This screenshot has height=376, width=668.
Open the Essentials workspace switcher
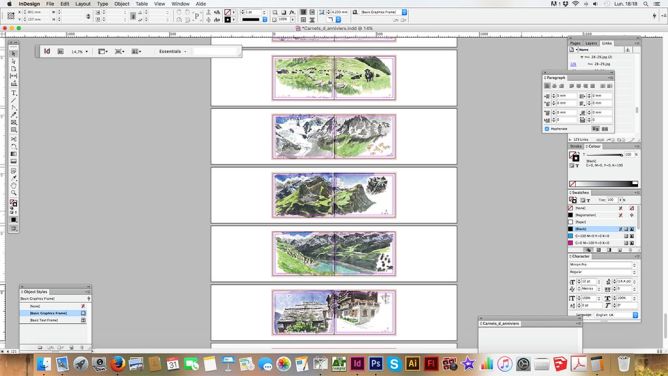[x=173, y=52]
